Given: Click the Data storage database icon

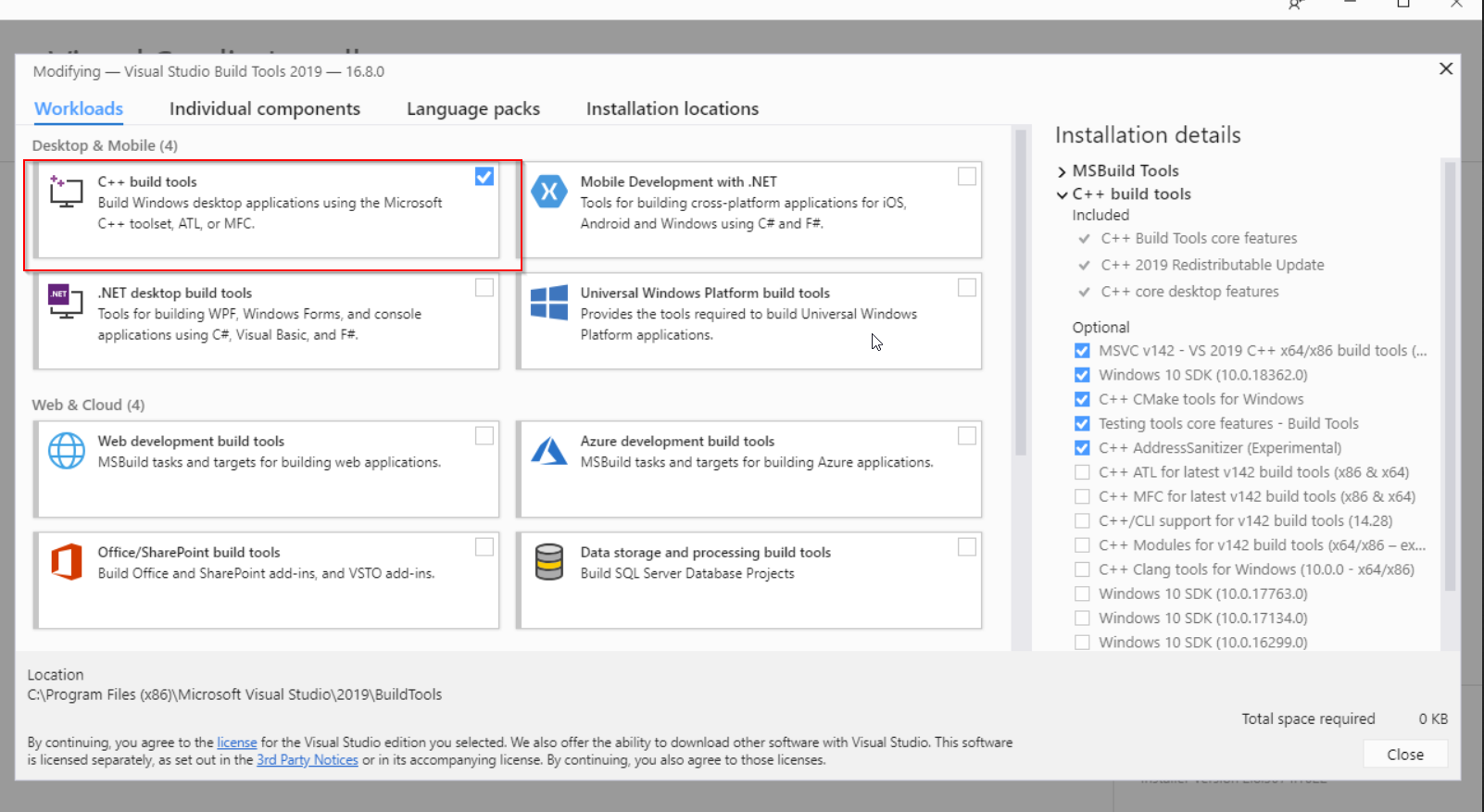Looking at the screenshot, I should coord(548,562).
